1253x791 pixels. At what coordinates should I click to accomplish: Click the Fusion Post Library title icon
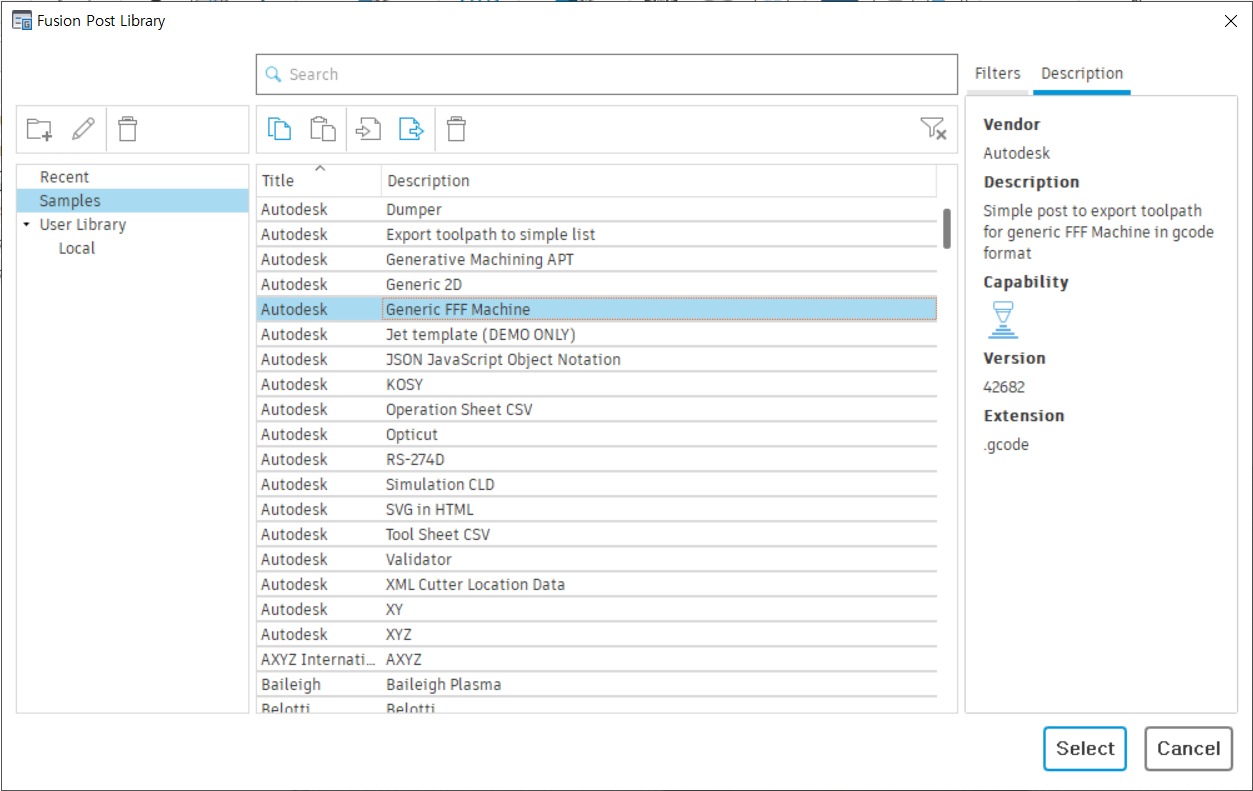click(21, 20)
